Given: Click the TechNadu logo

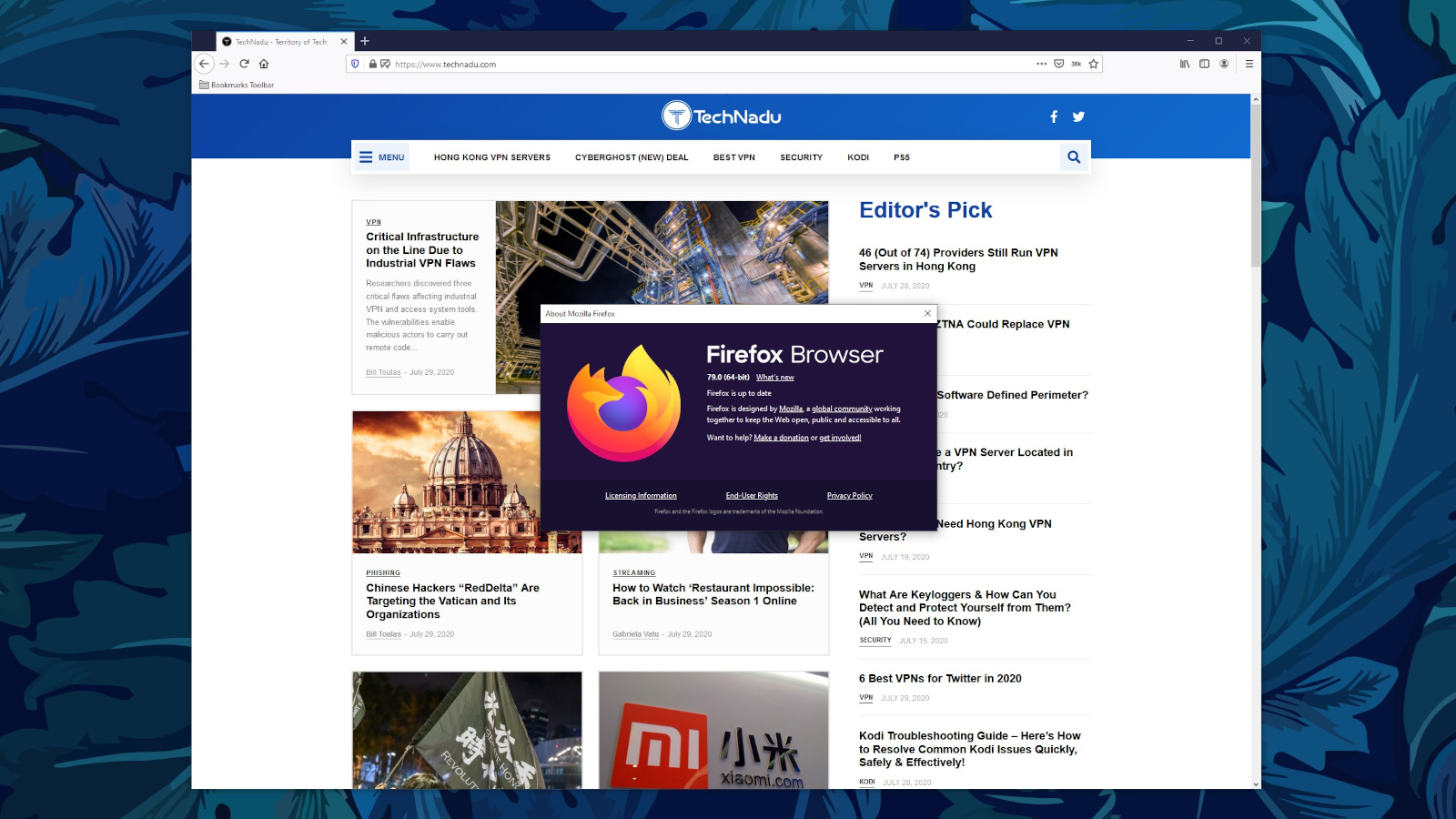Looking at the screenshot, I should point(721,116).
